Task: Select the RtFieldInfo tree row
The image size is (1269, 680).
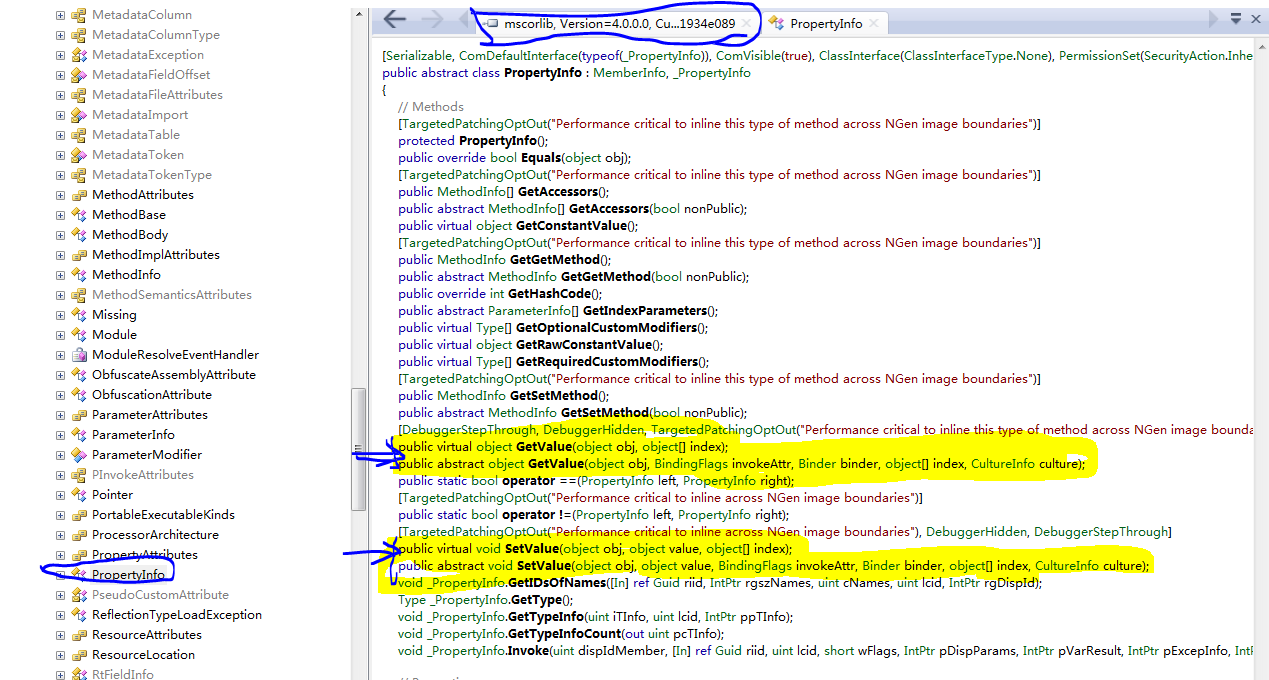Action: coord(123,675)
